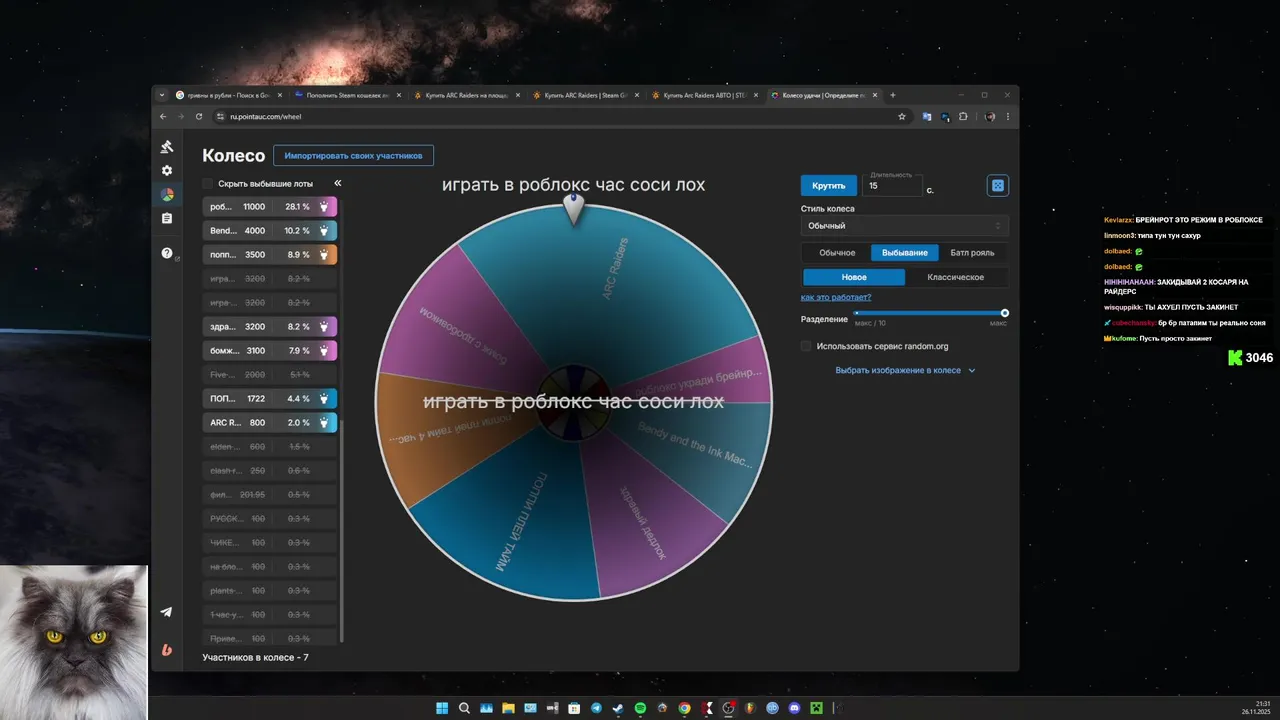The width and height of the screenshot is (1280, 720).
Task: Select lot row здра 3200
Action: [x=270, y=327]
